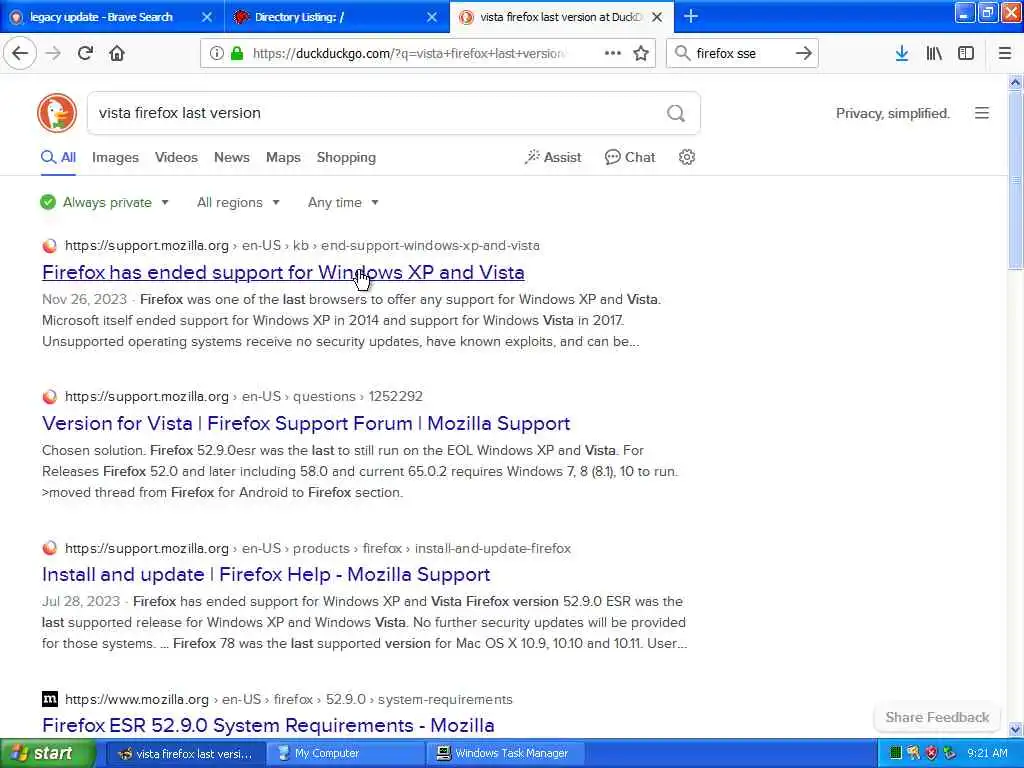Click the mozilla.org 52.9.0 system-requirements URL
Screen dimensions: 1024x768
click(x=289, y=699)
